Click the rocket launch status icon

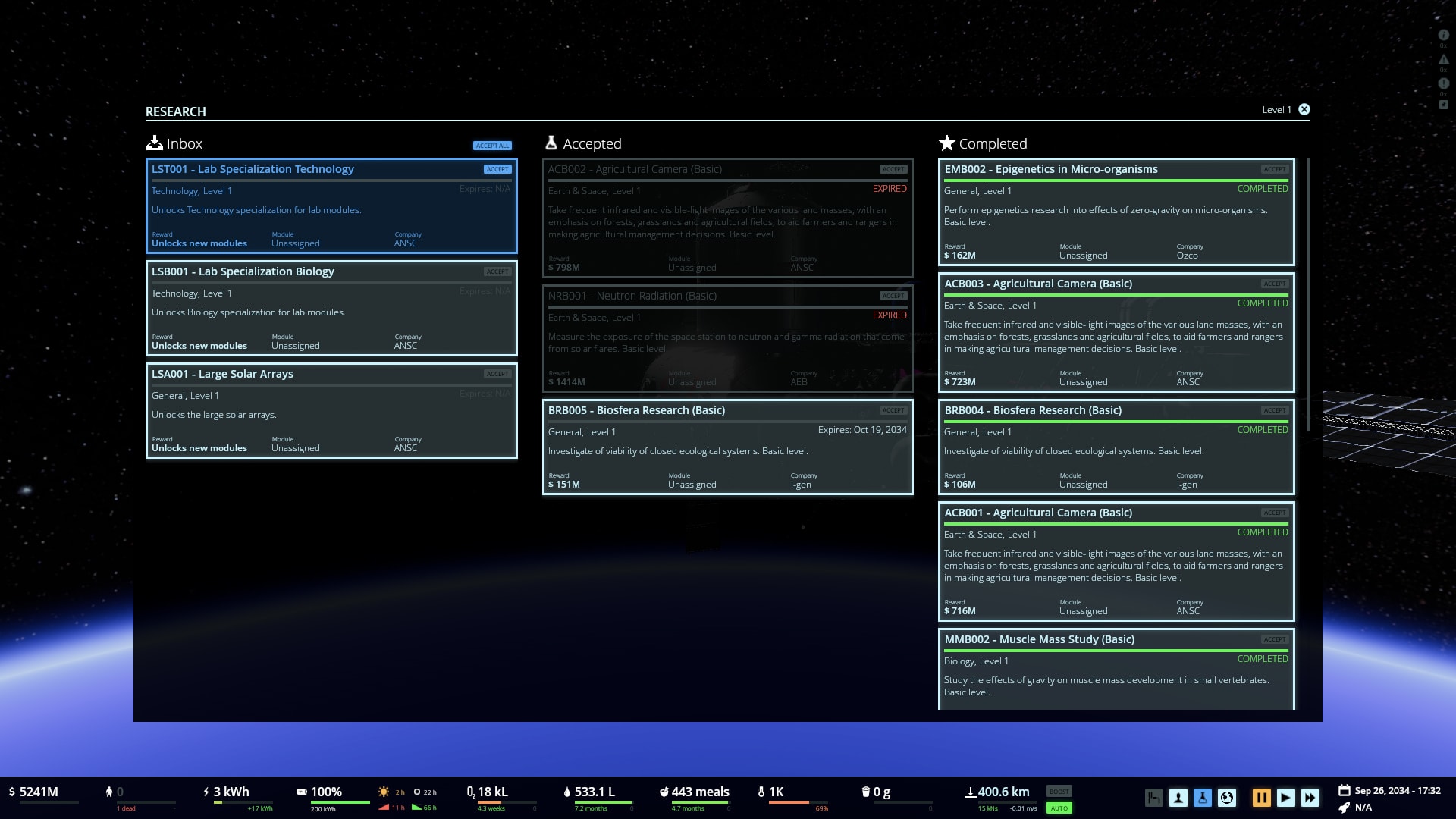coord(1345,808)
